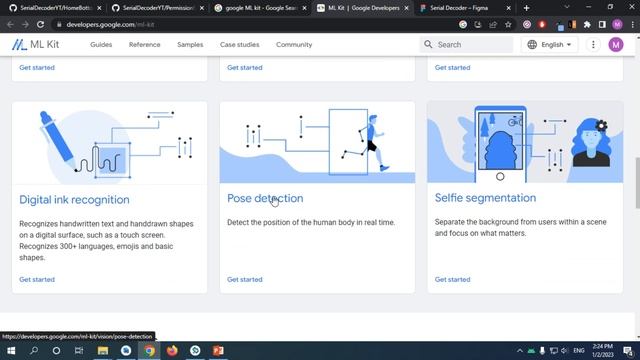Open the Guides menu

point(101,44)
